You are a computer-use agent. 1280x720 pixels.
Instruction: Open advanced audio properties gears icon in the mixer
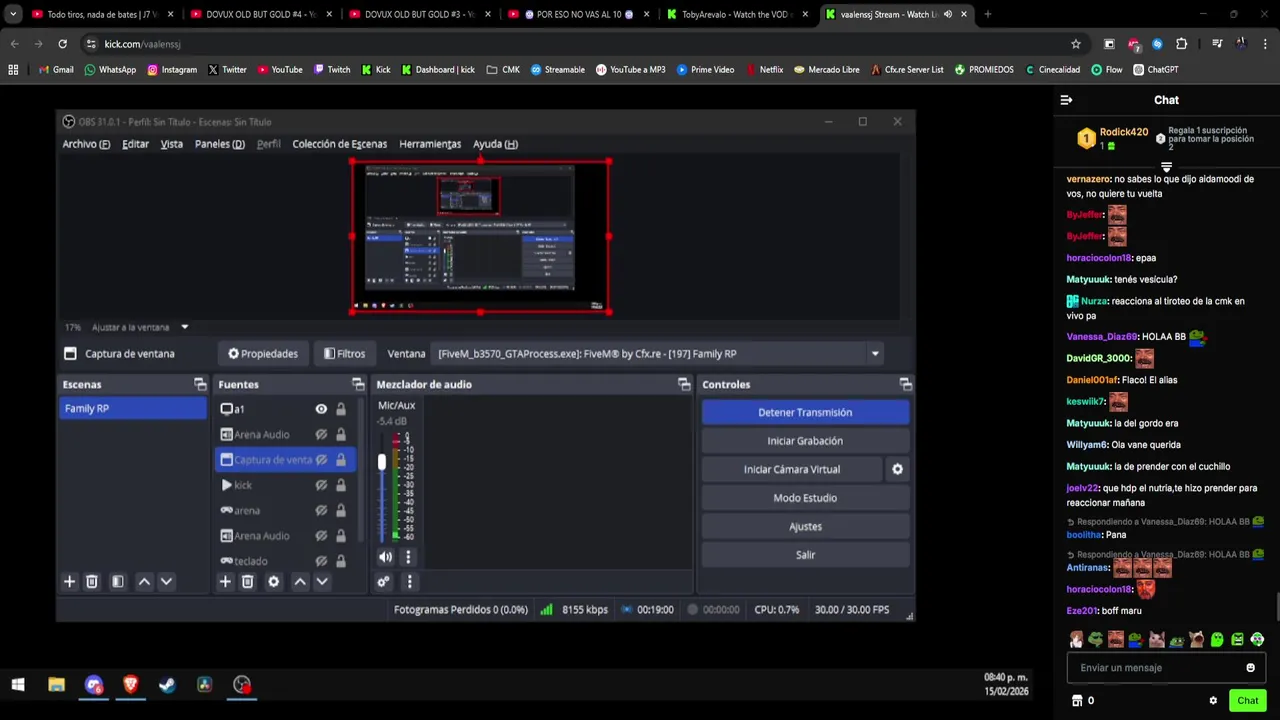[383, 581]
